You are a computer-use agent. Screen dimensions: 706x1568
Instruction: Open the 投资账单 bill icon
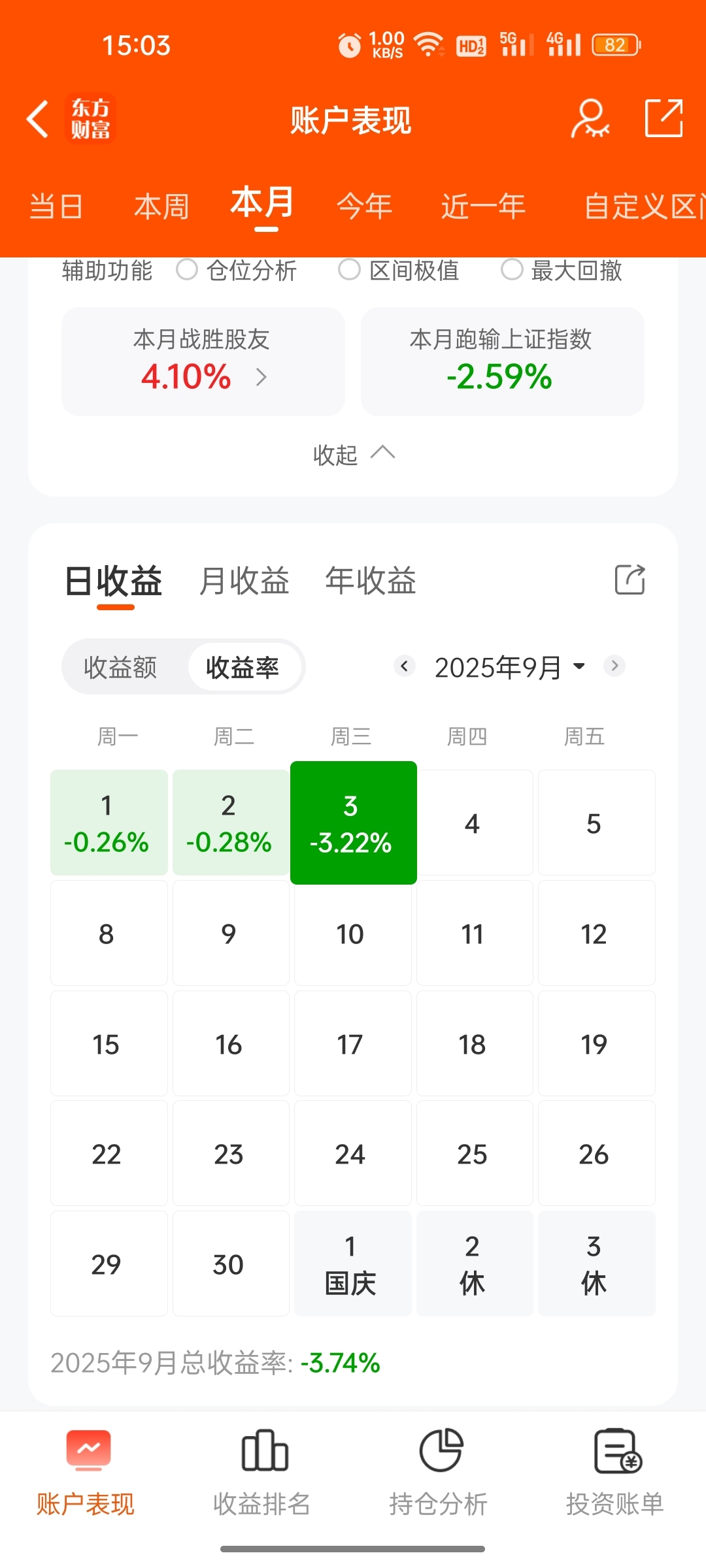[617, 1450]
